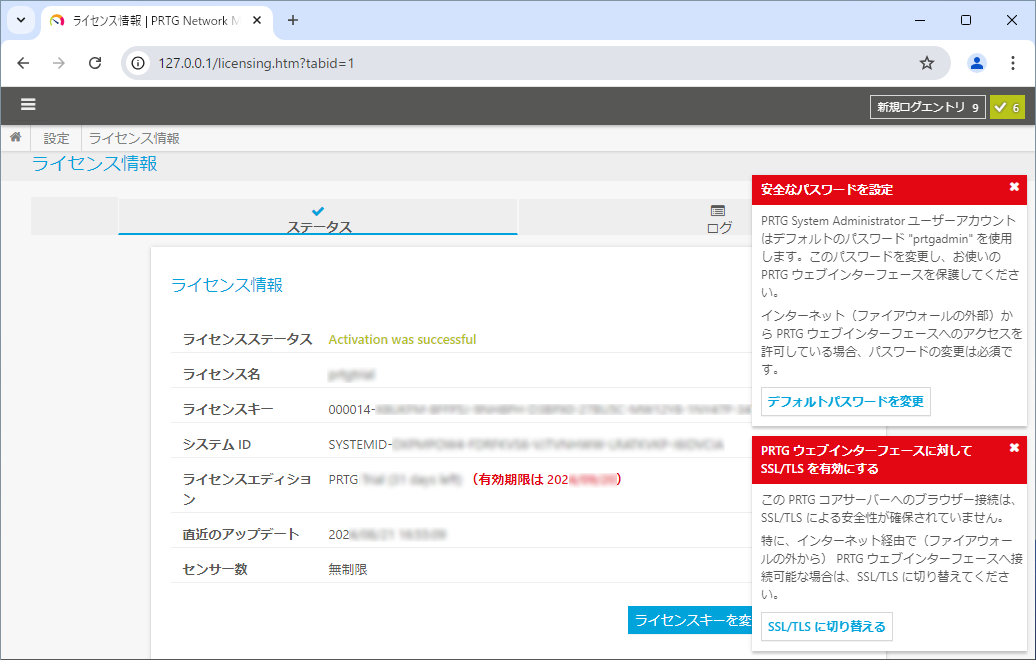
Task: Open the PRTG hamburger main menu
Action: click(28, 104)
